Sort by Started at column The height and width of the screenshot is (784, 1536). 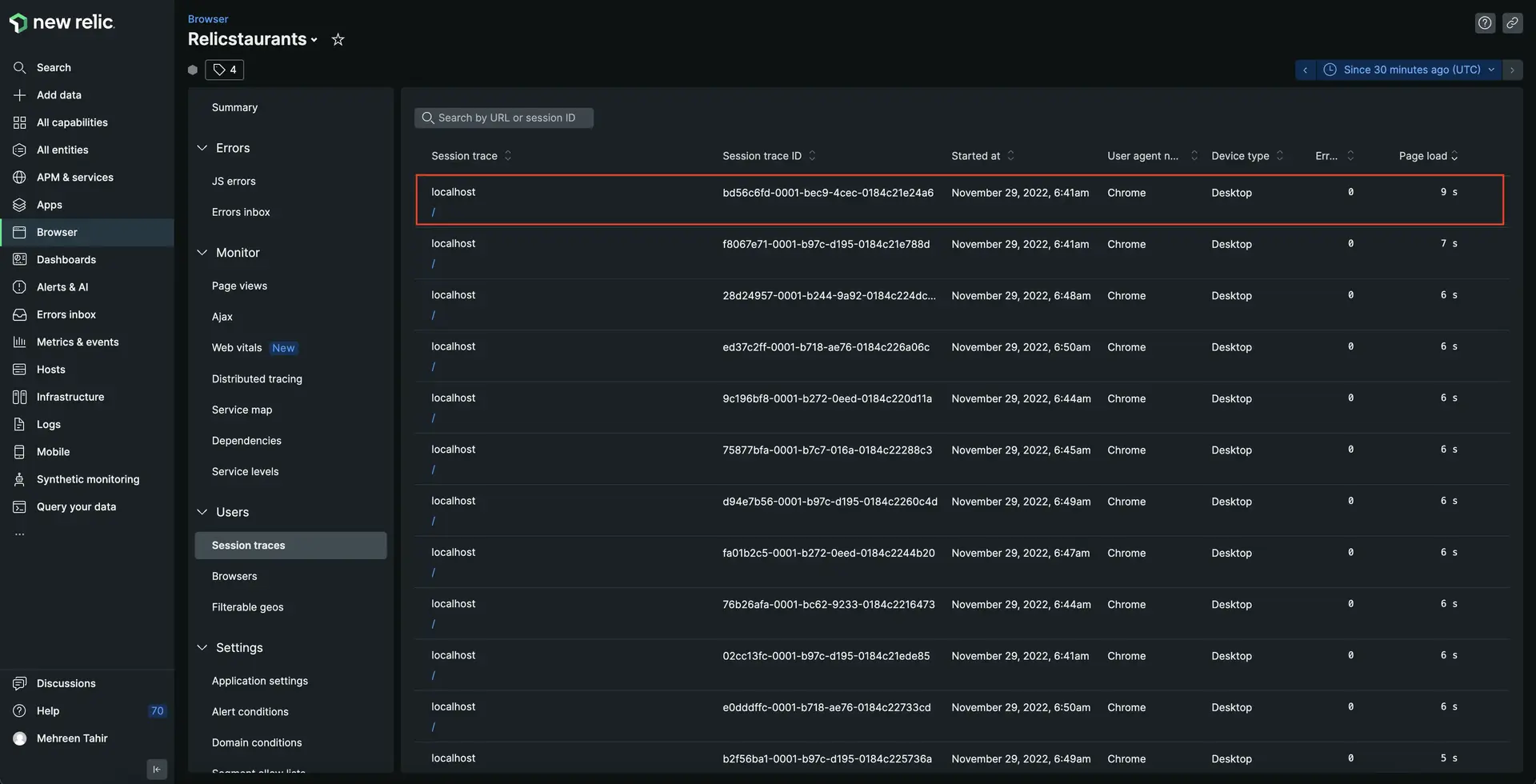coord(982,156)
